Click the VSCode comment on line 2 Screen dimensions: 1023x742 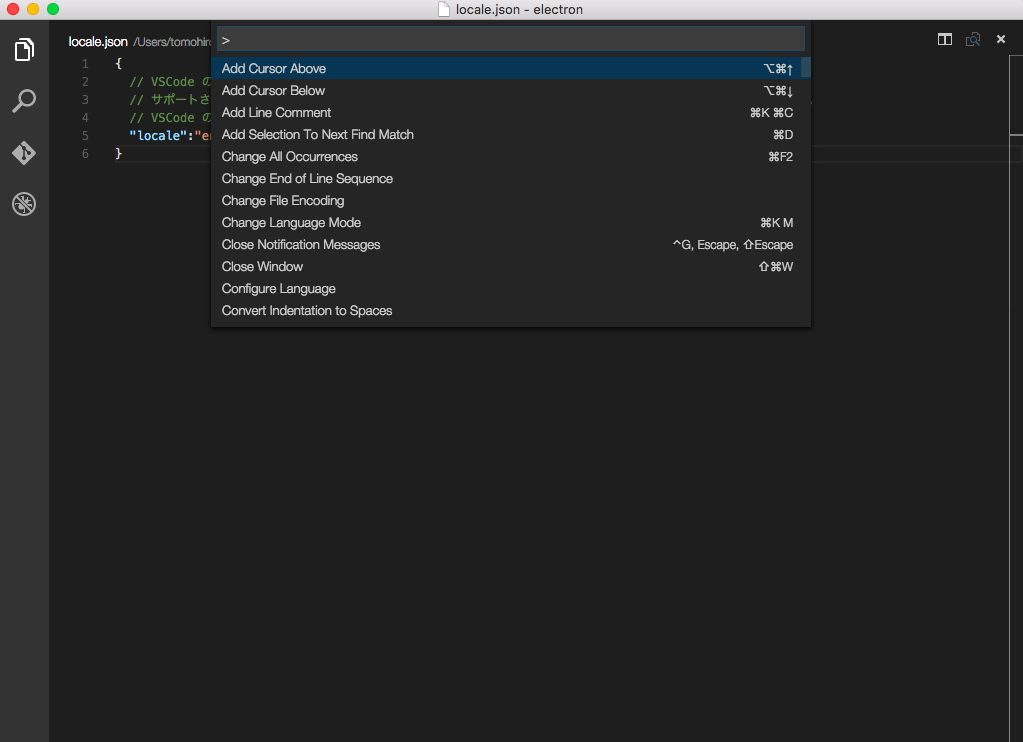click(170, 82)
